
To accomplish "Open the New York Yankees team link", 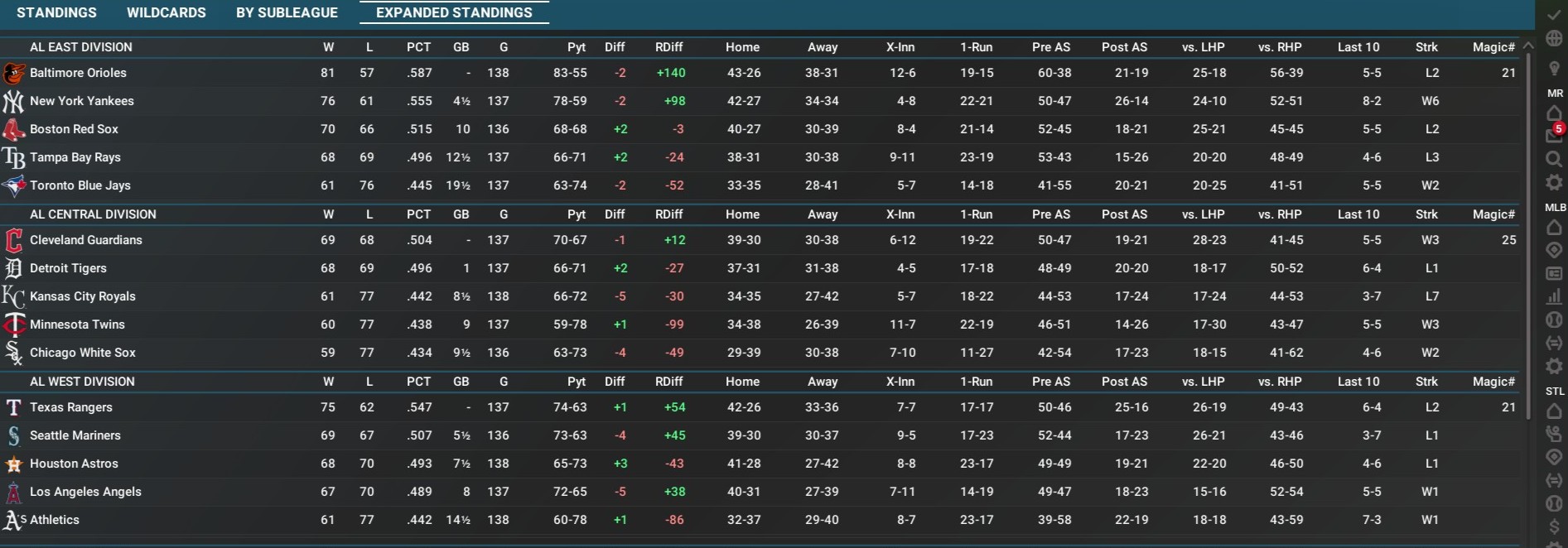I will 81,101.
